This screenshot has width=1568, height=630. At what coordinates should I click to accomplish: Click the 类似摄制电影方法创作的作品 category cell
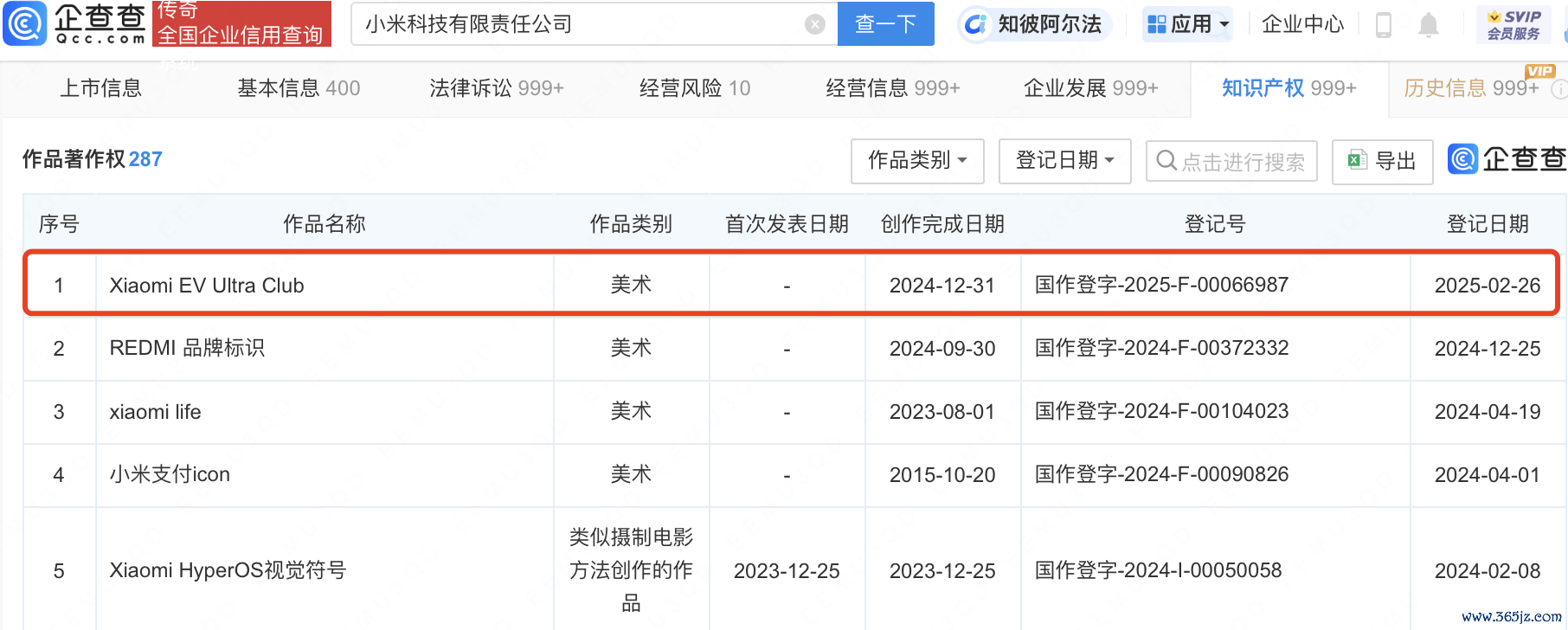(631, 570)
